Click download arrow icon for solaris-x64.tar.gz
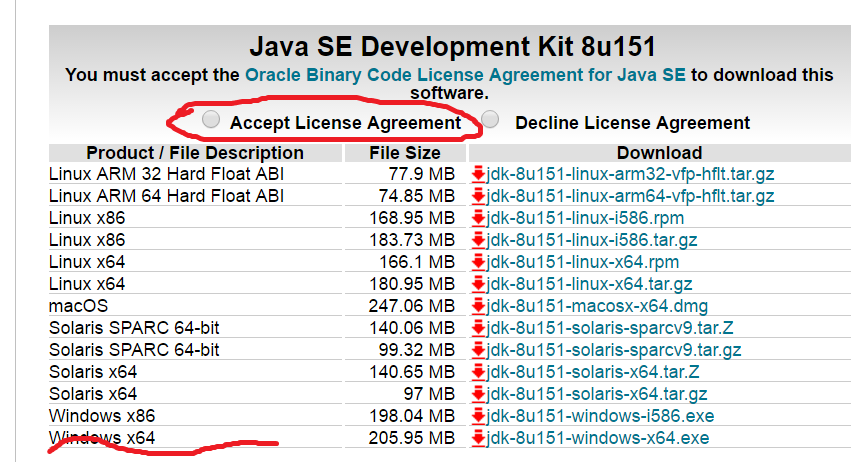This screenshot has width=861, height=462. [x=478, y=394]
